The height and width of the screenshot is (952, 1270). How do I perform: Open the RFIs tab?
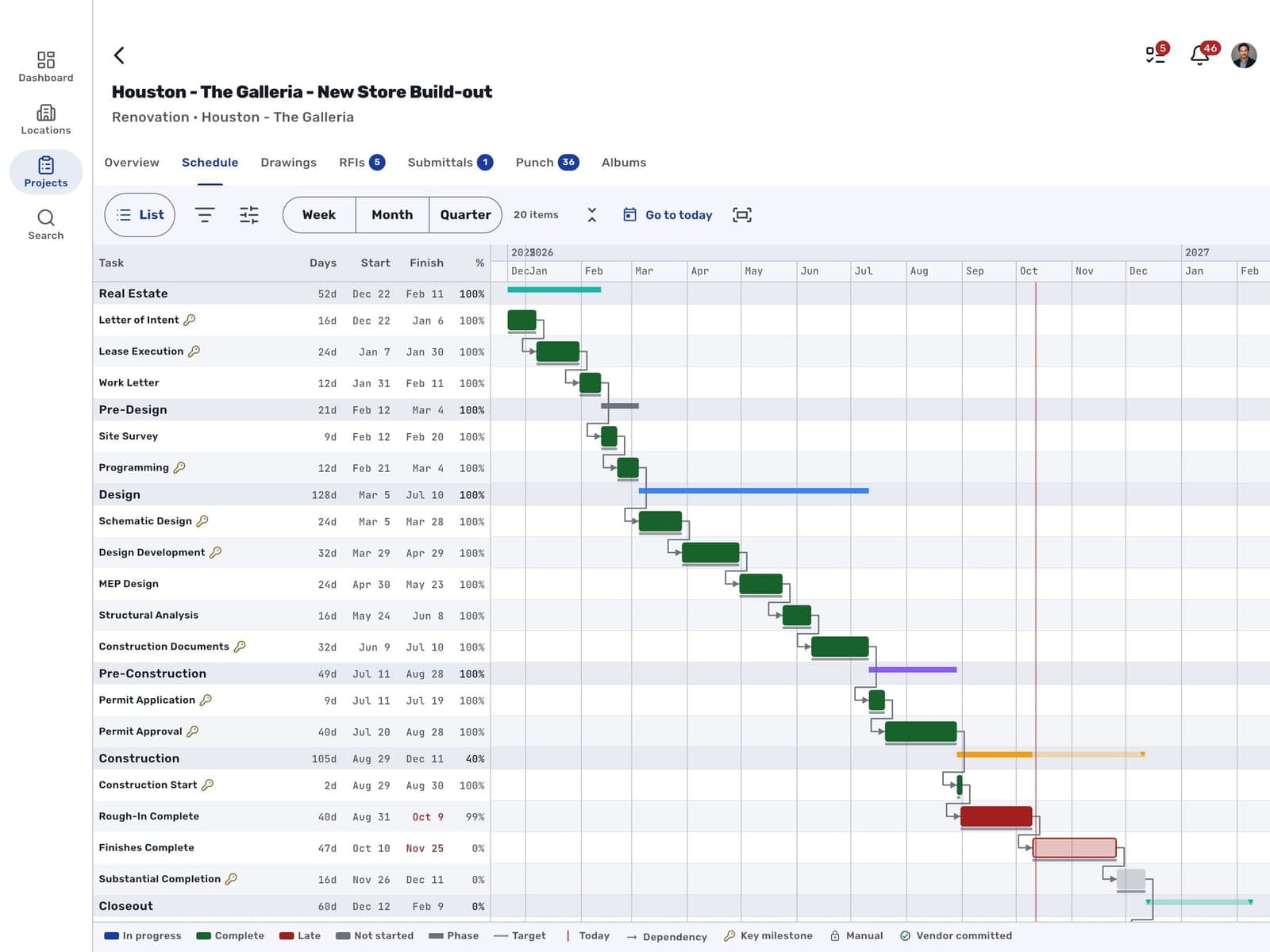click(x=362, y=163)
